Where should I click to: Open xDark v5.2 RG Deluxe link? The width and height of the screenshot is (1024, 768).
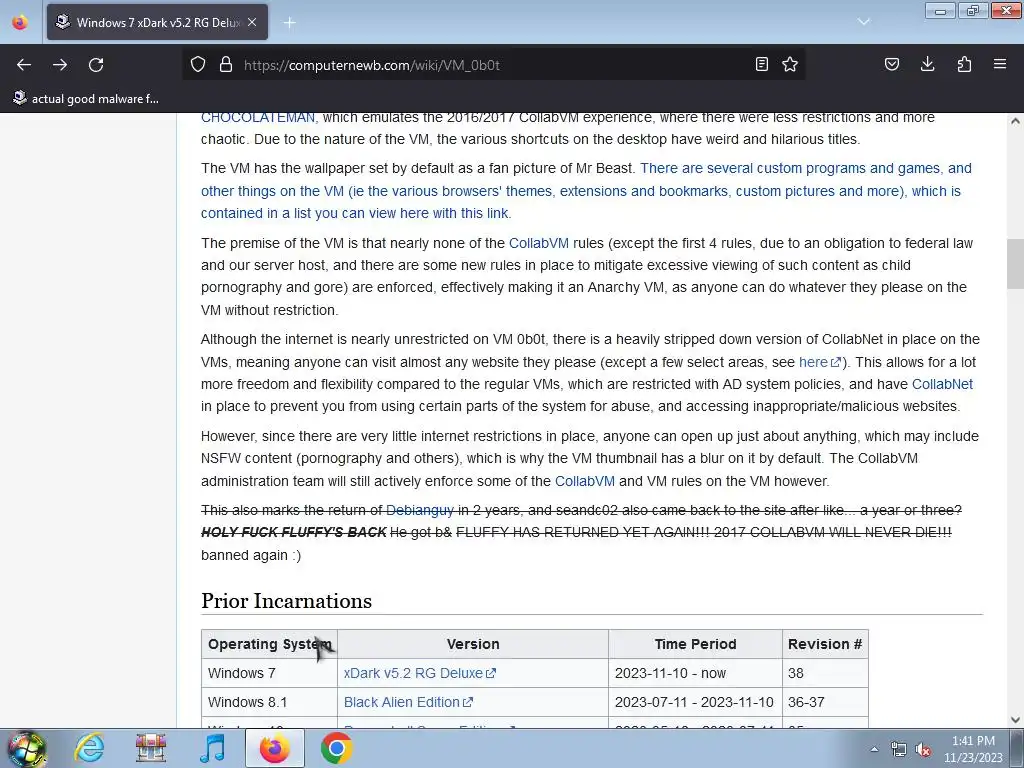click(420, 673)
